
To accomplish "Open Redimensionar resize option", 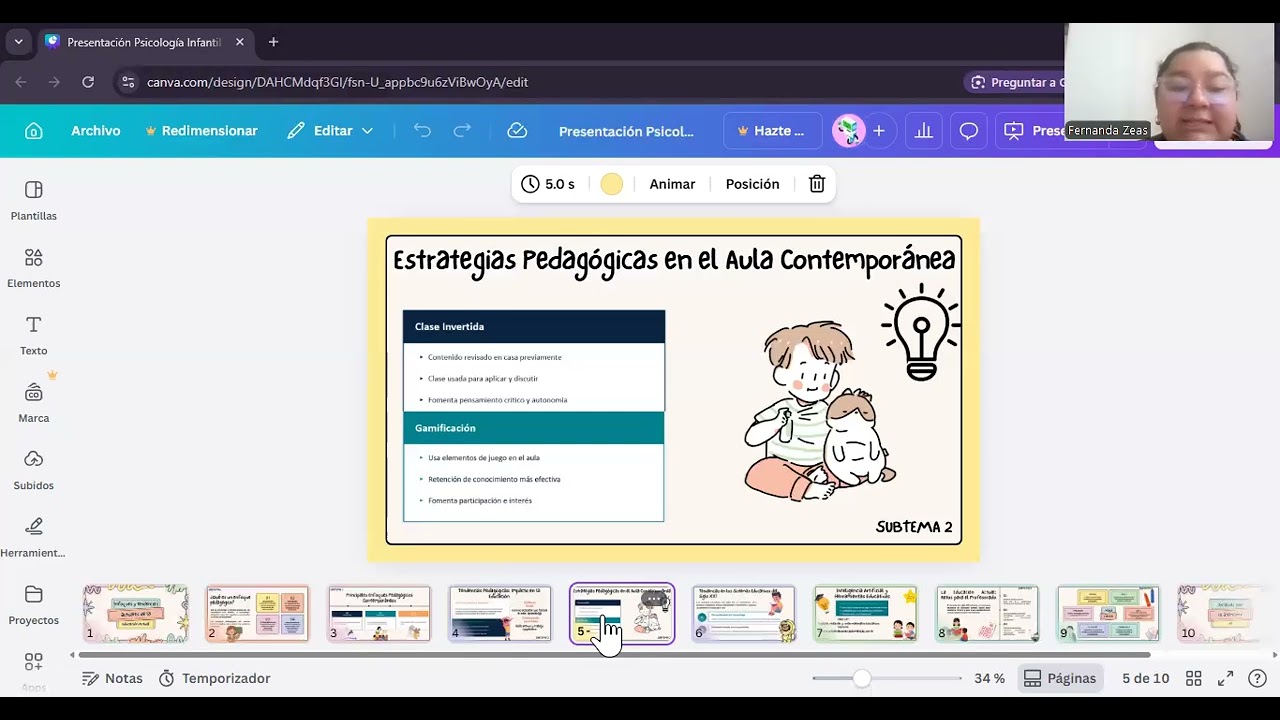I will [201, 131].
